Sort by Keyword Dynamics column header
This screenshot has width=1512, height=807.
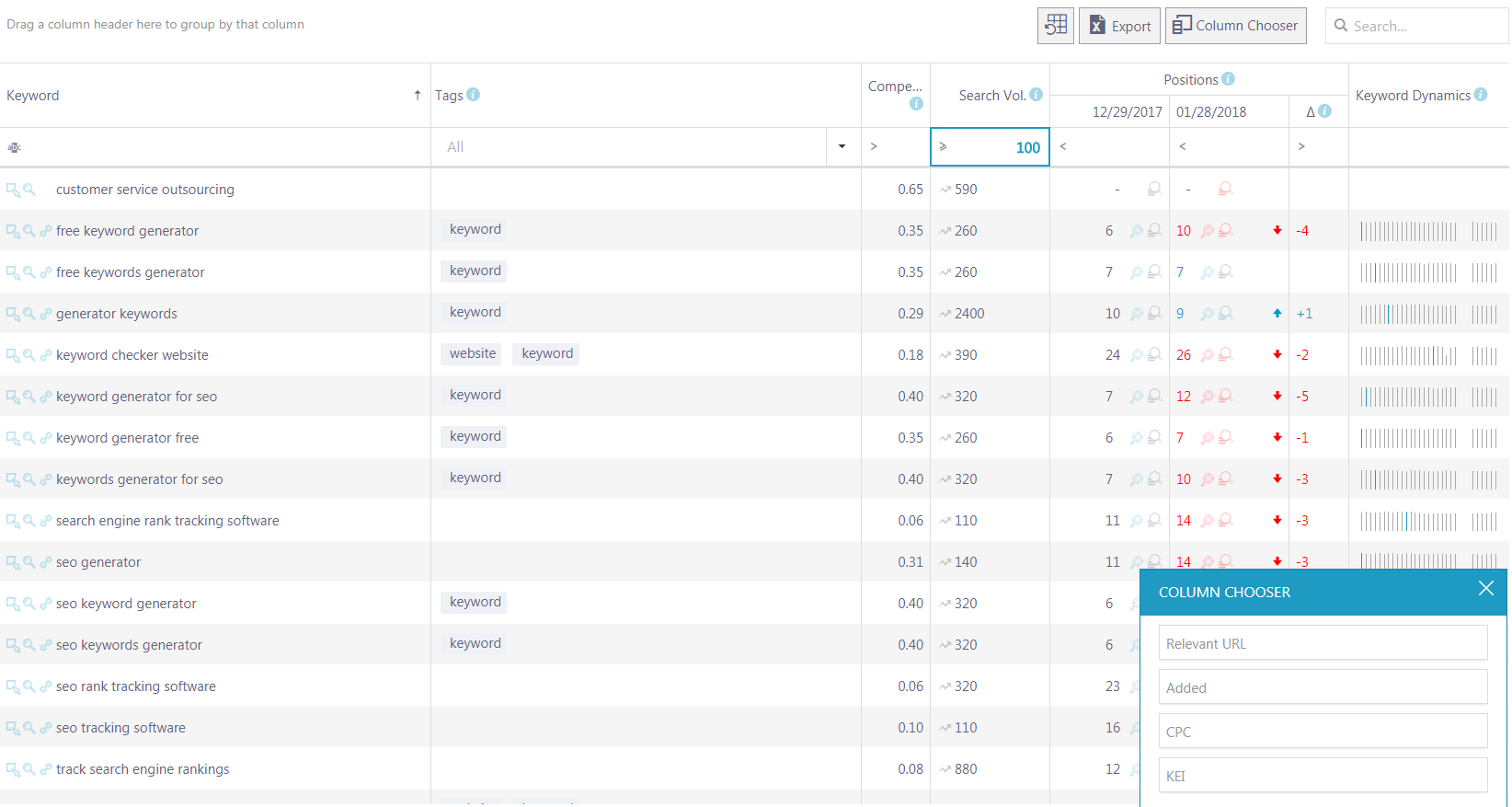[x=1428, y=96]
